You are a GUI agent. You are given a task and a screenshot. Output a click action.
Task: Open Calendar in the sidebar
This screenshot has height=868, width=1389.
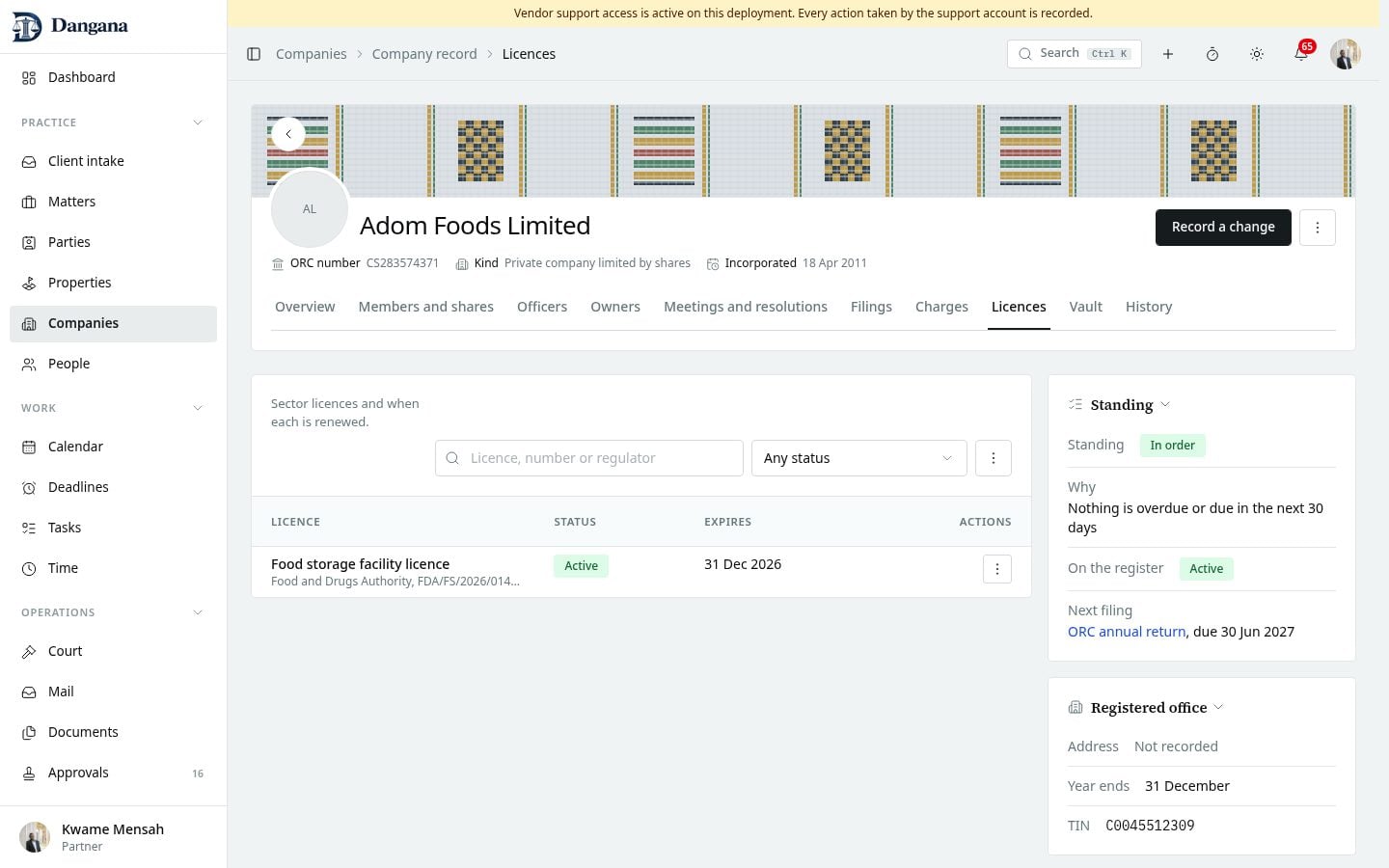pos(113,447)
